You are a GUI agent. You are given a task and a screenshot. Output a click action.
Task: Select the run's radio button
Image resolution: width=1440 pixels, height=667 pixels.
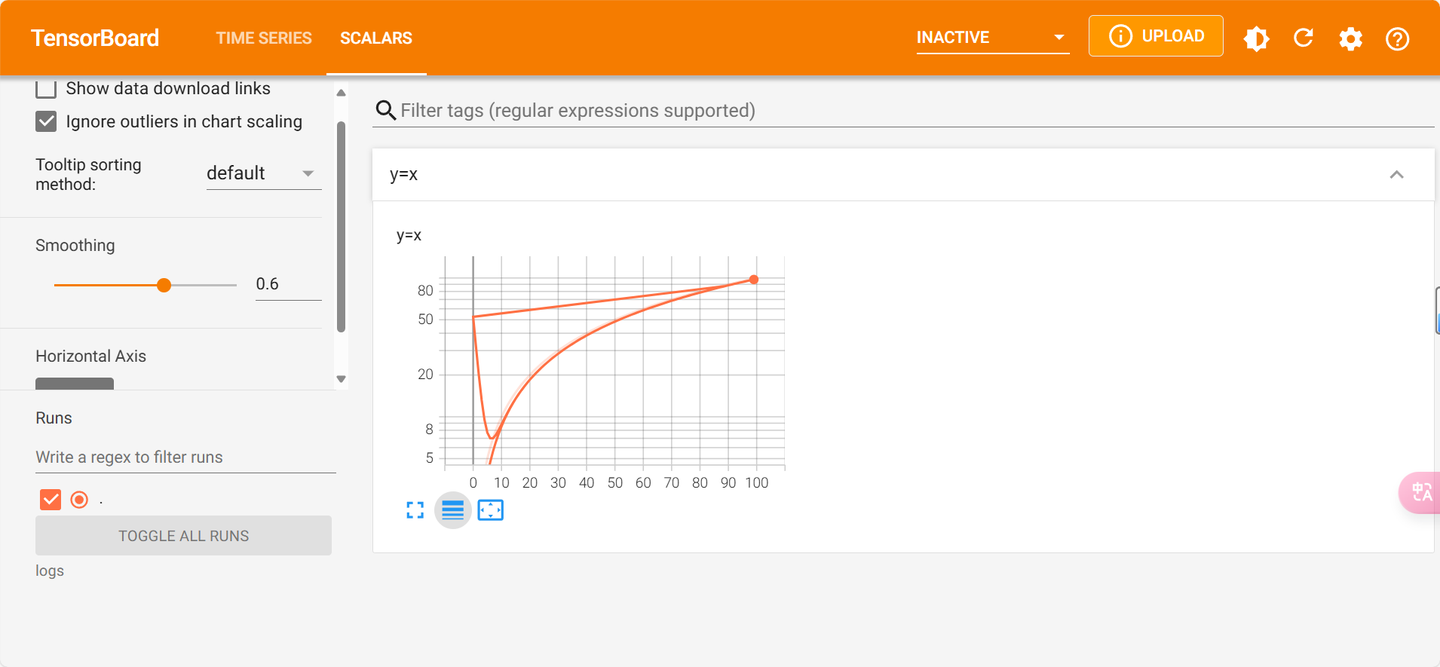(x=79, y=499)
